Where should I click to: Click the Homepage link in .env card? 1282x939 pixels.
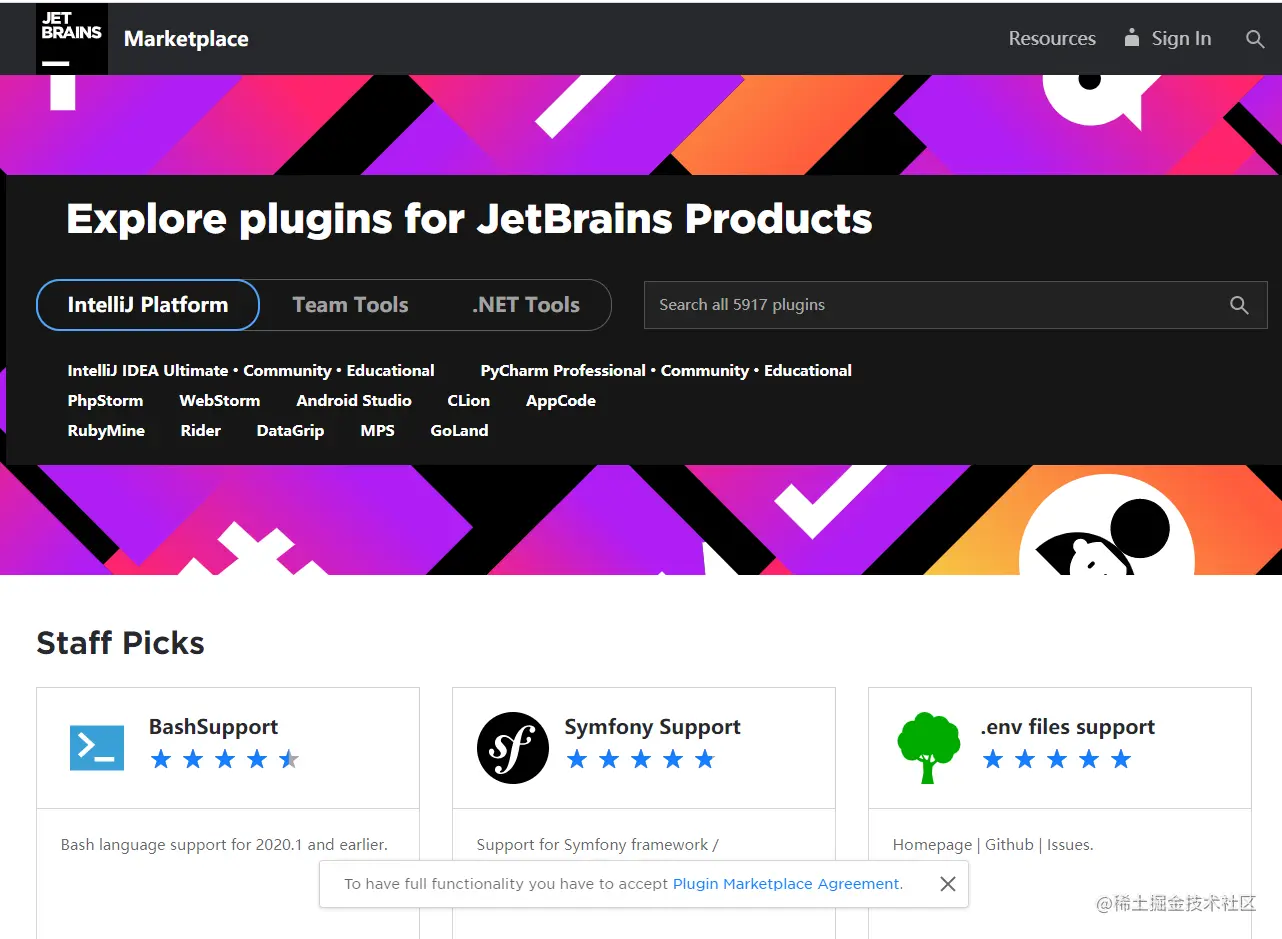(x=932, y=845)
